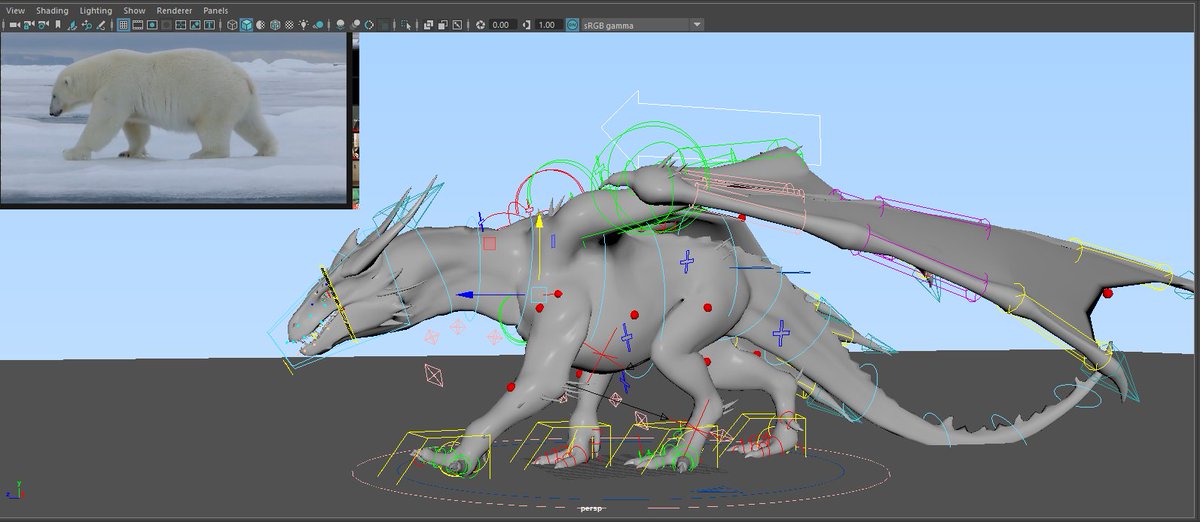Toggle the Safe Action overlay
The height and width of the screenshot is (522, 1200).
(x=195, y=24)
